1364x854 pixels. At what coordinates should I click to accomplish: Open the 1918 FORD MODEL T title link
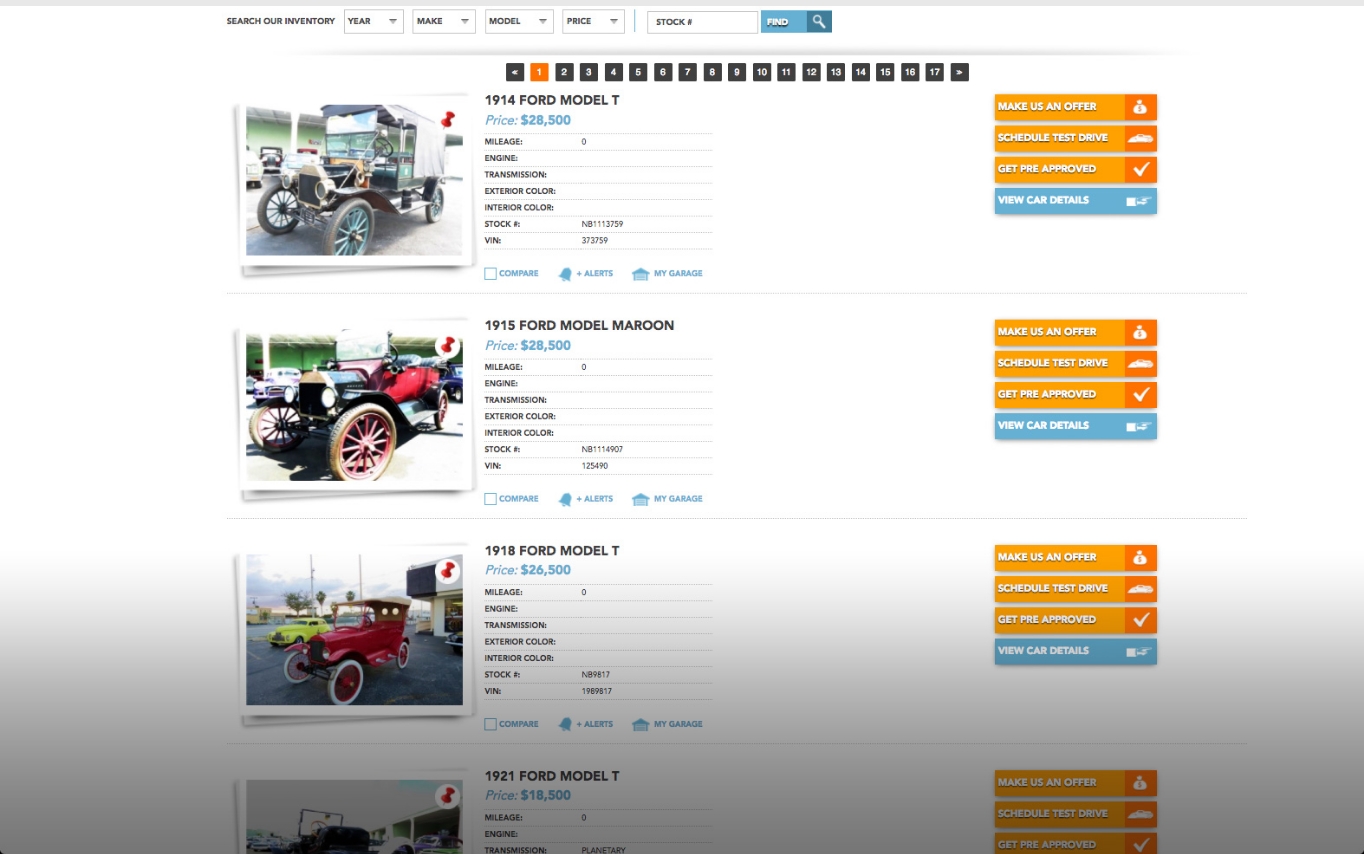(x=552, y=550)
